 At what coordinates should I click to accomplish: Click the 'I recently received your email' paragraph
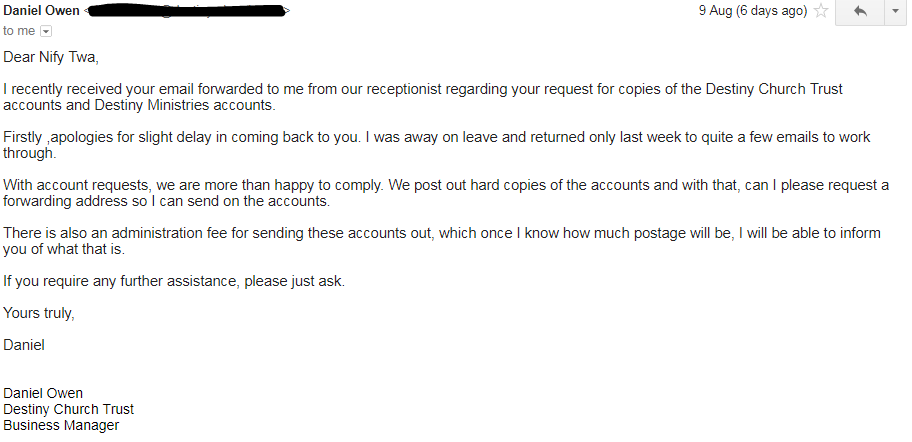(423, 97)
